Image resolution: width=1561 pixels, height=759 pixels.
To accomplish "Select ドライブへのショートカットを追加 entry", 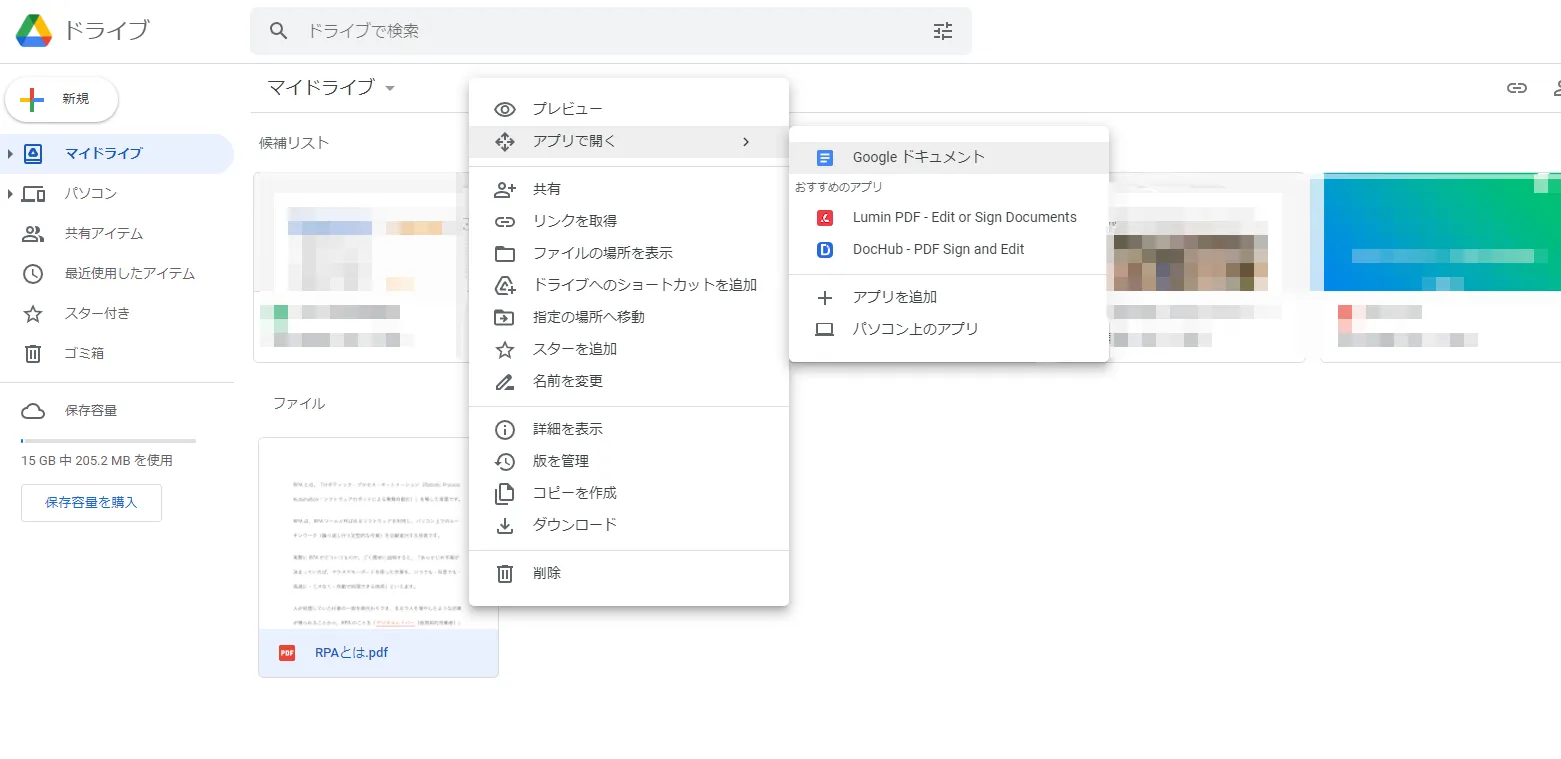I will pyautogui.click(x=629, y=285).
